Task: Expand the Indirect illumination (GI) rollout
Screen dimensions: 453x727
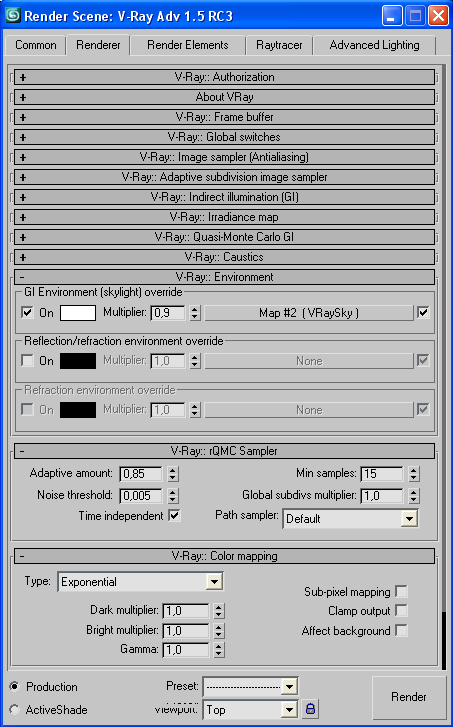Action: [224, 197]
